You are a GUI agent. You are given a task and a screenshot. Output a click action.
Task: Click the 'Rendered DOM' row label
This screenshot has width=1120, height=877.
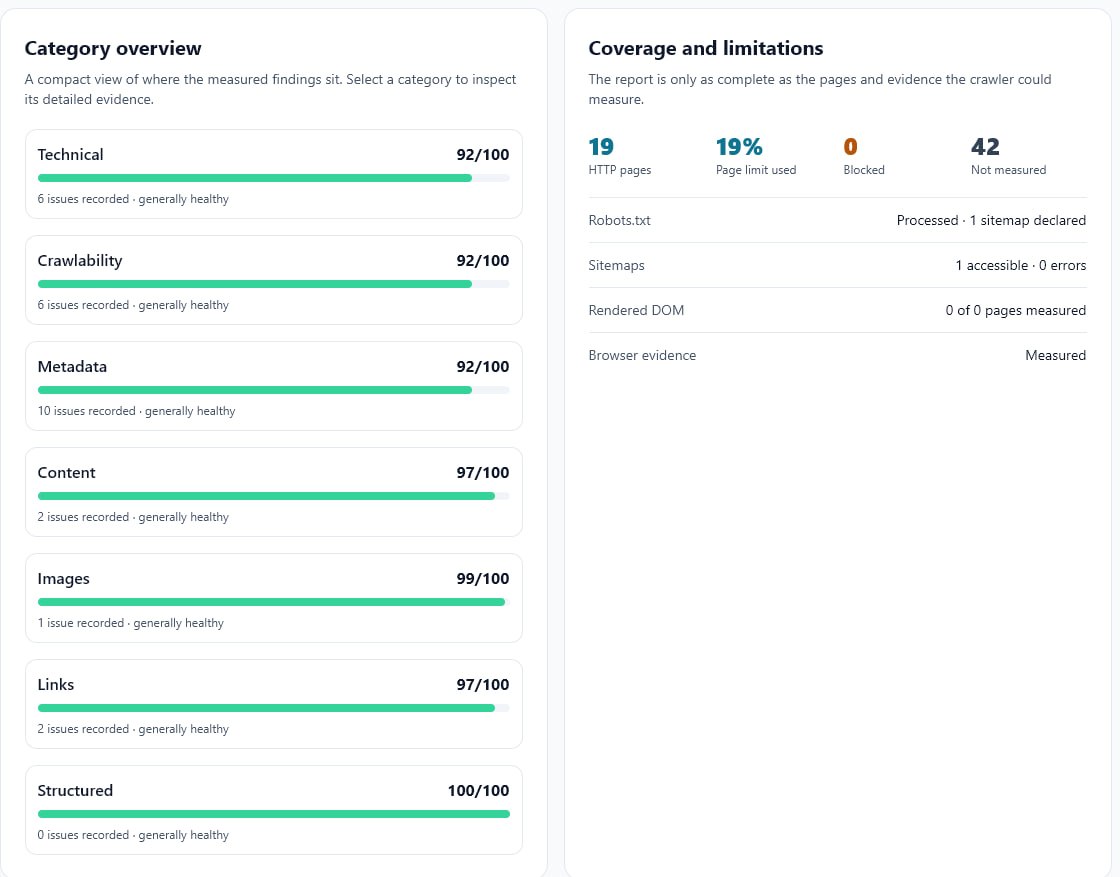tap(636, 311)
